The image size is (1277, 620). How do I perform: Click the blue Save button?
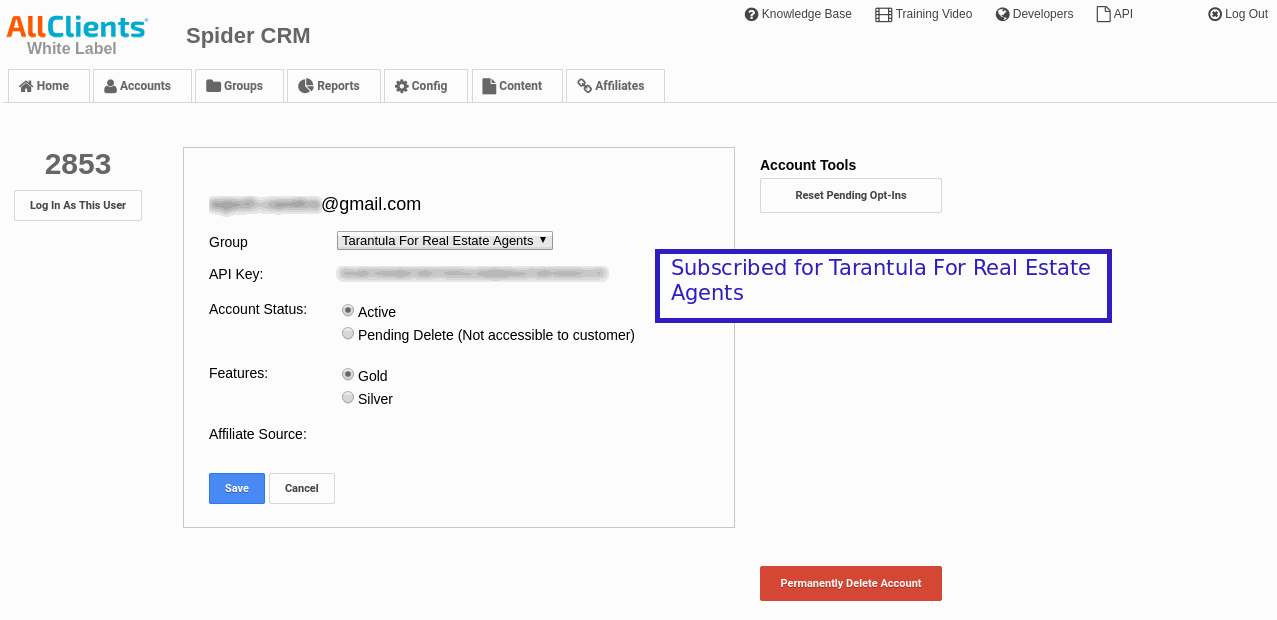[237, 488]
